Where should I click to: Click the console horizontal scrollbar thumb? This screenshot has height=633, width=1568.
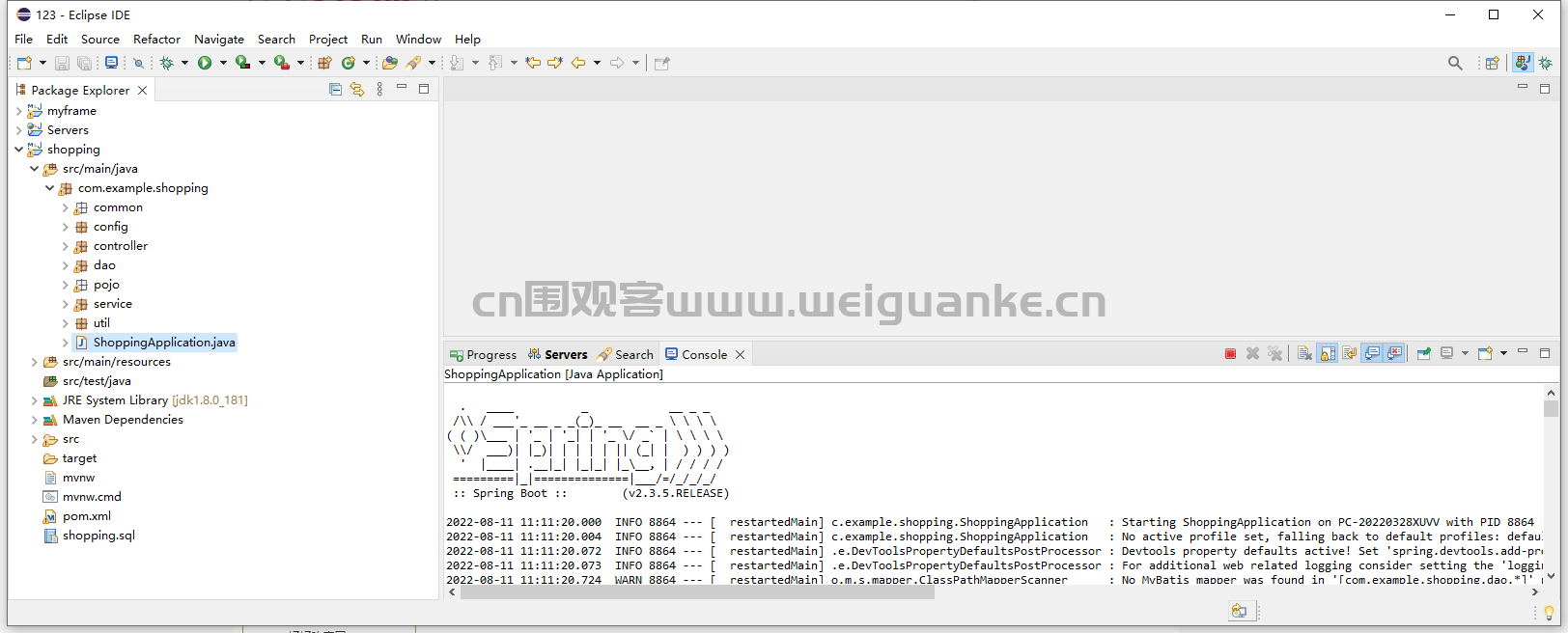click(x=697, y=592)
